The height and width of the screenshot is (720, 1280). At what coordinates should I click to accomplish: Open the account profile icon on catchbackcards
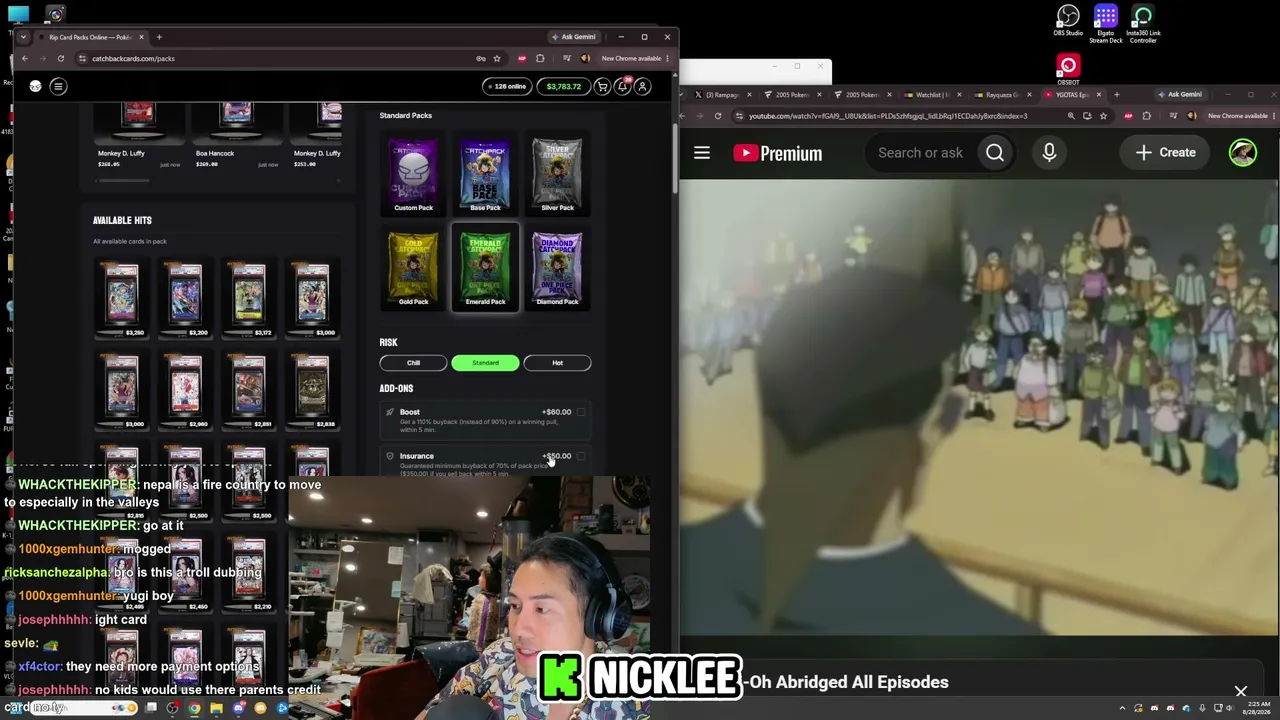pyautogui.click(x=643, y=87)
